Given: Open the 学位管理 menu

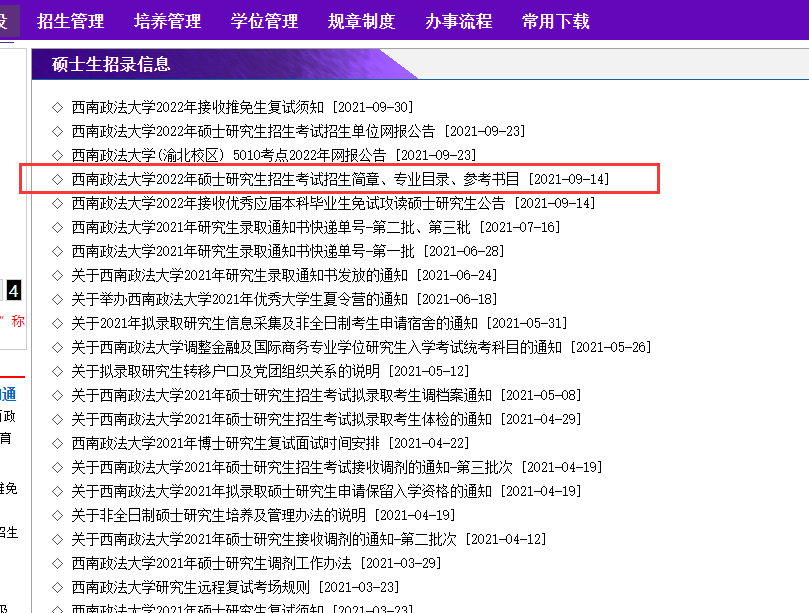Looking at the screenshot, I should click(265, 21).
